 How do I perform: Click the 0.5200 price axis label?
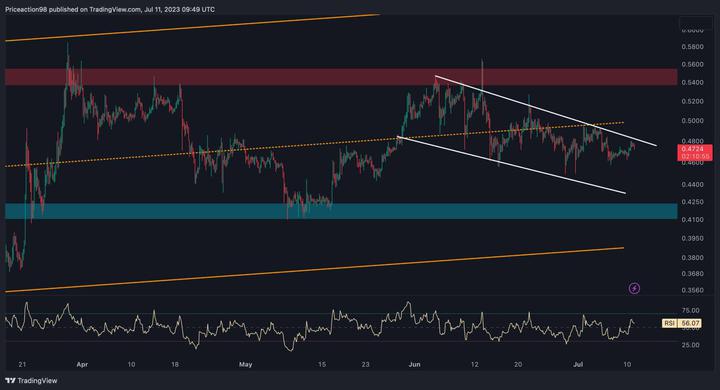[x=692, y=101]
